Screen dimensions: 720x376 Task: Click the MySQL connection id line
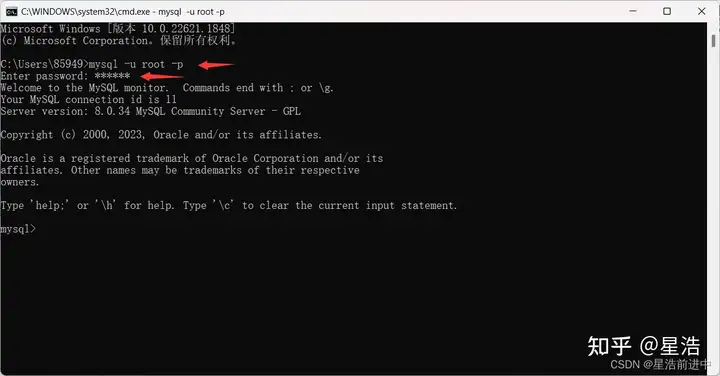[89, 100]
